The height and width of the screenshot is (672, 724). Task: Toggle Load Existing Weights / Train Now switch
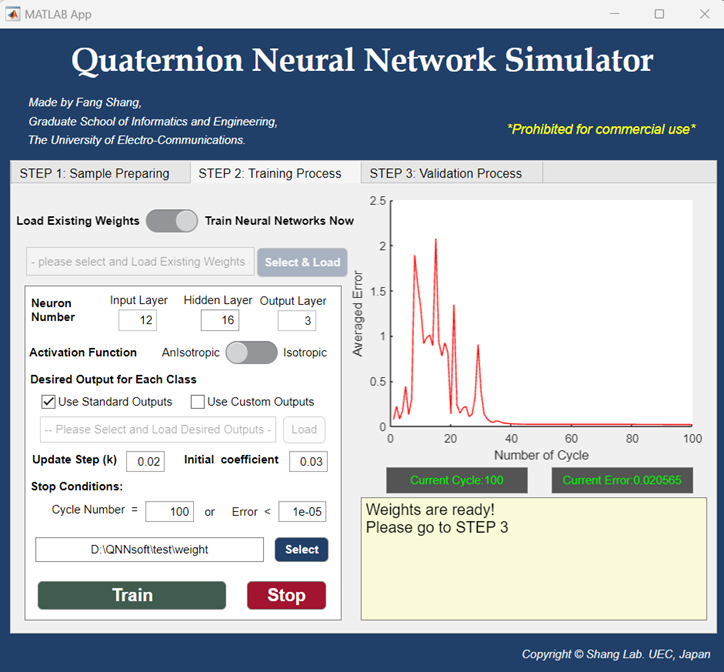coord(172,221)
